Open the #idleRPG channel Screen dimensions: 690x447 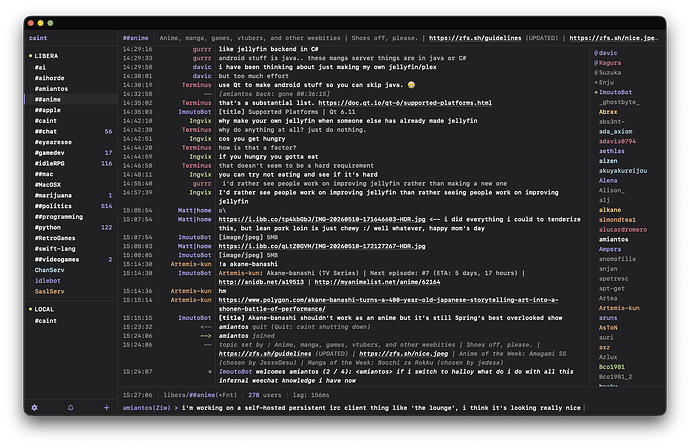(x=49, y=163)
